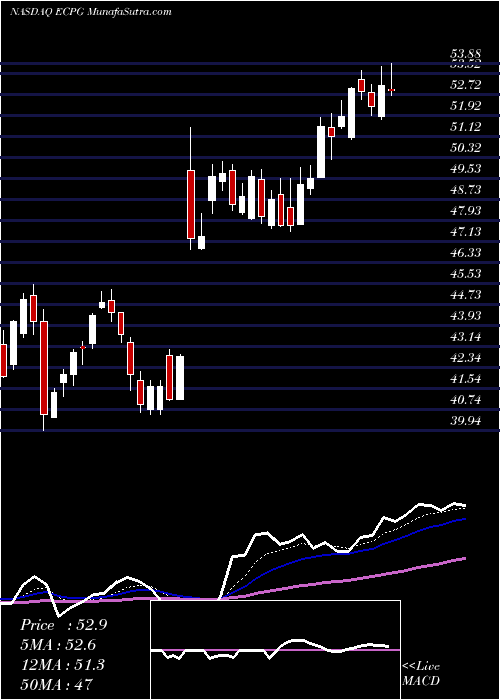Select the 48.73 price axis label

point(466,189)
